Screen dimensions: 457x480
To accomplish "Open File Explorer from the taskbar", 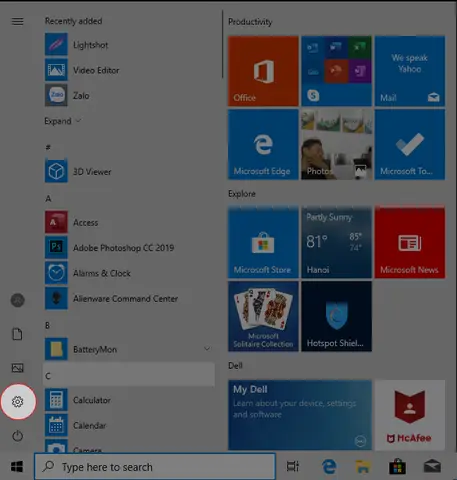I will point(363,466).
